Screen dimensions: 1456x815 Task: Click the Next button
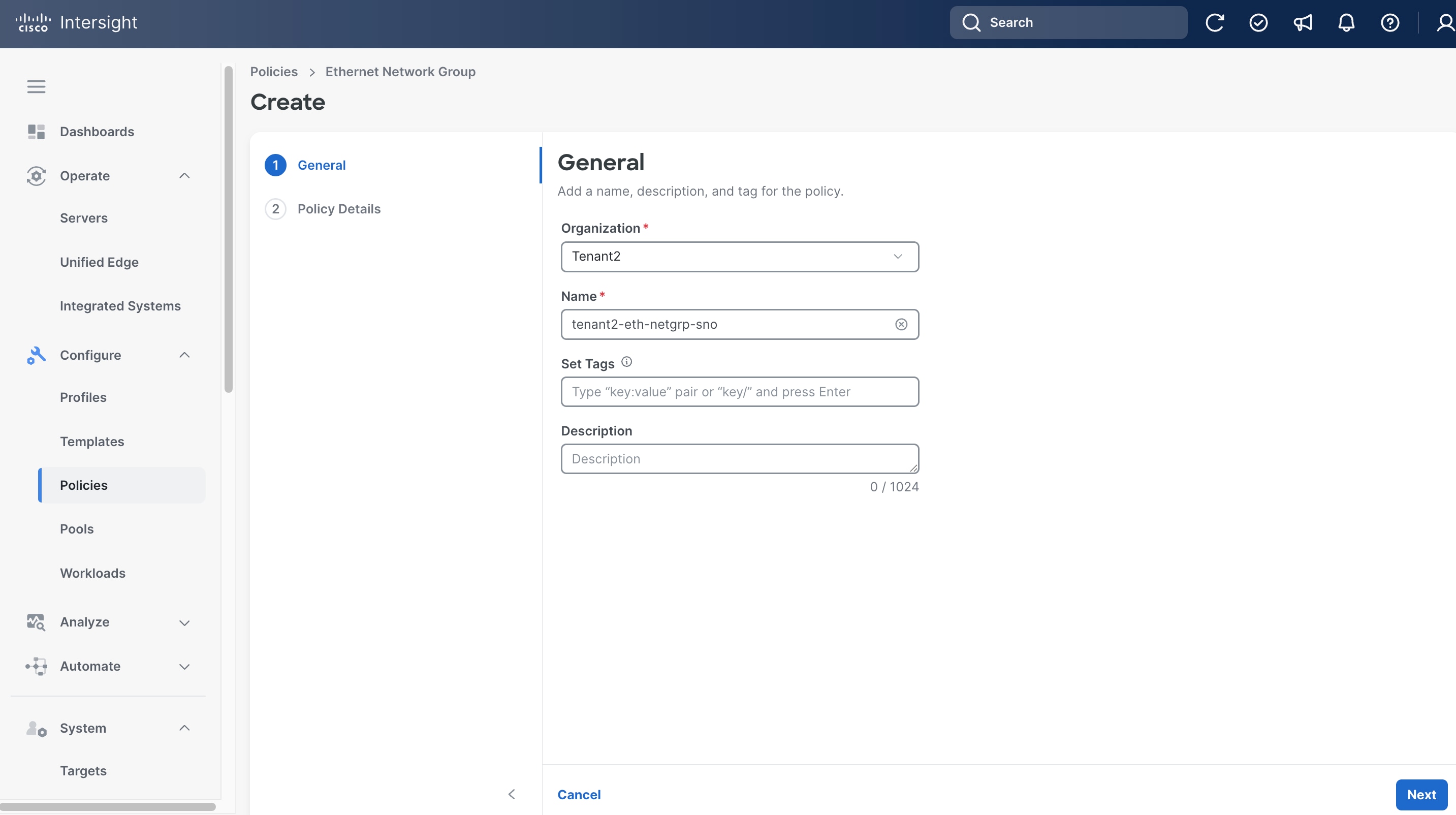[1421, 795]
